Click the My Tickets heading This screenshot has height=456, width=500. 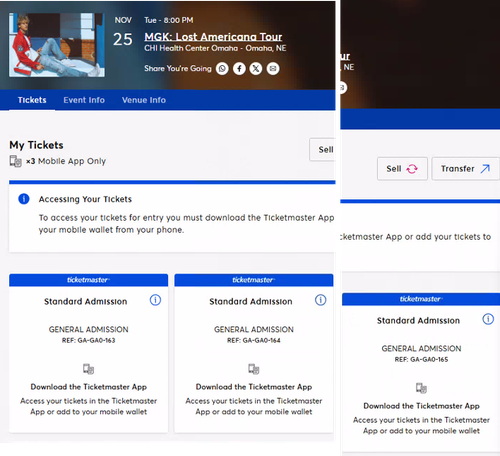[x=36, y=145]
